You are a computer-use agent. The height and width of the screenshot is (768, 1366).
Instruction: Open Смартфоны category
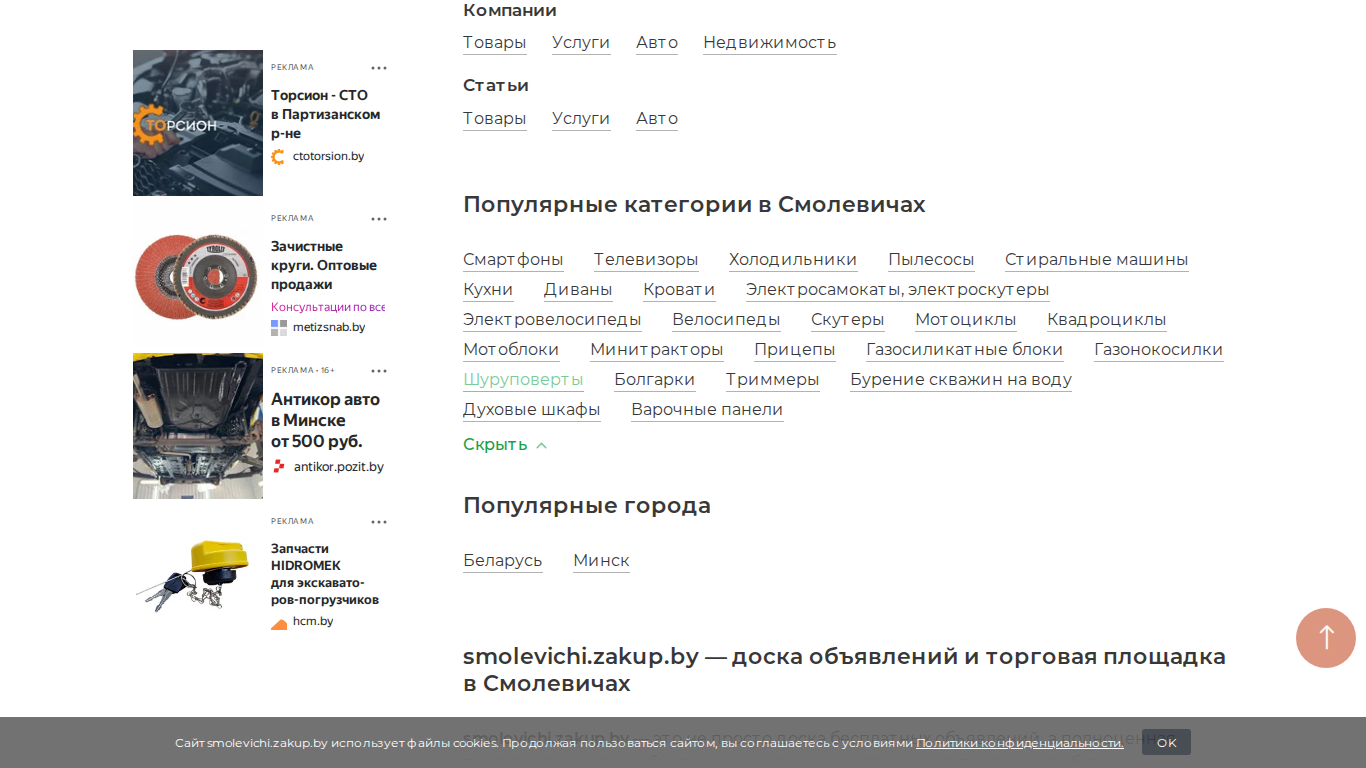pos(513,260)
